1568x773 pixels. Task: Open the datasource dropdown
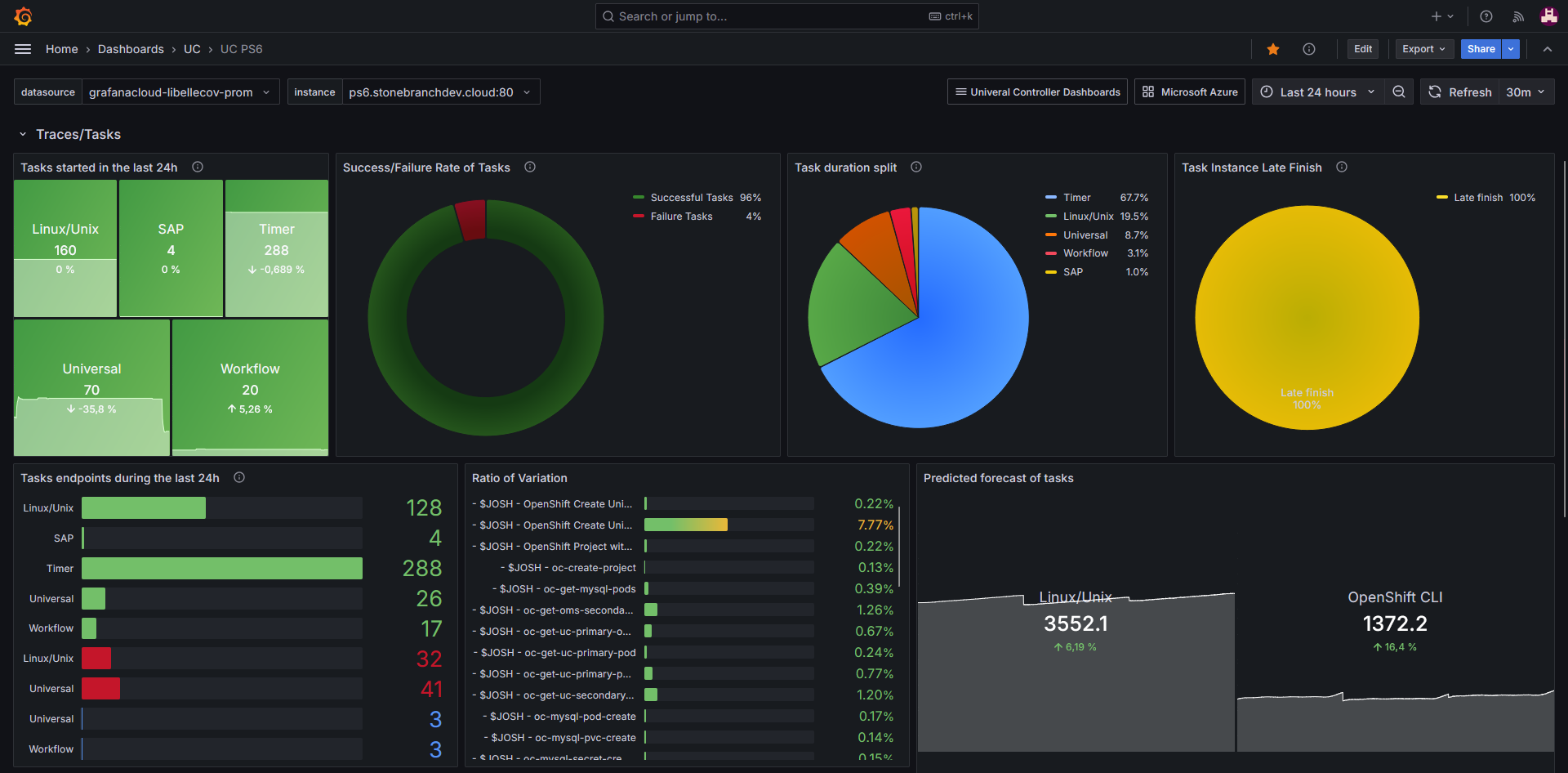coord(179,92)
